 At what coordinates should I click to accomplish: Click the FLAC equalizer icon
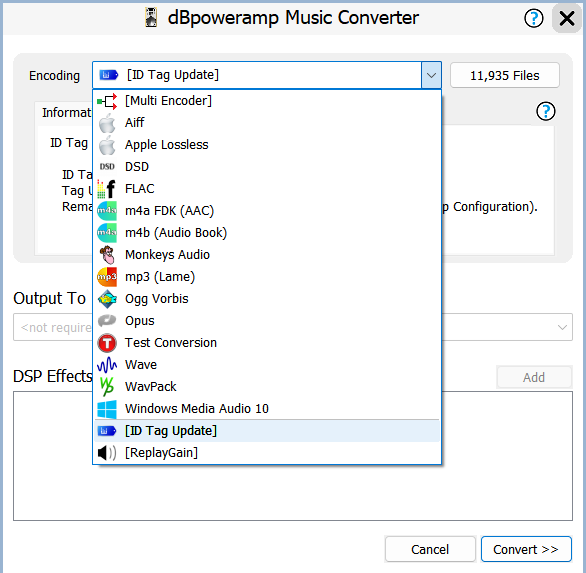click(x=107, y=189)
